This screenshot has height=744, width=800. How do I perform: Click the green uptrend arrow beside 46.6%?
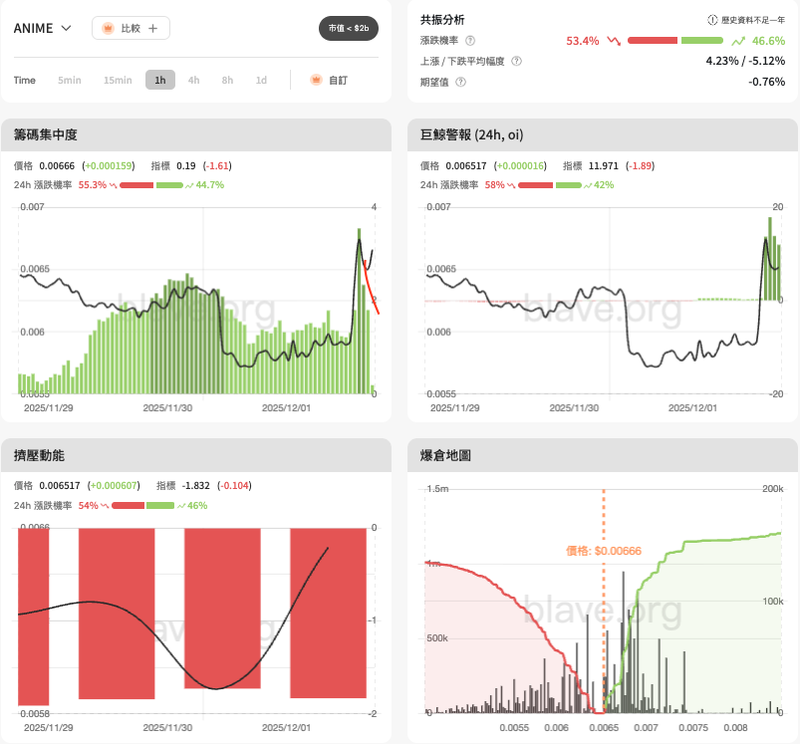(739, 41)
